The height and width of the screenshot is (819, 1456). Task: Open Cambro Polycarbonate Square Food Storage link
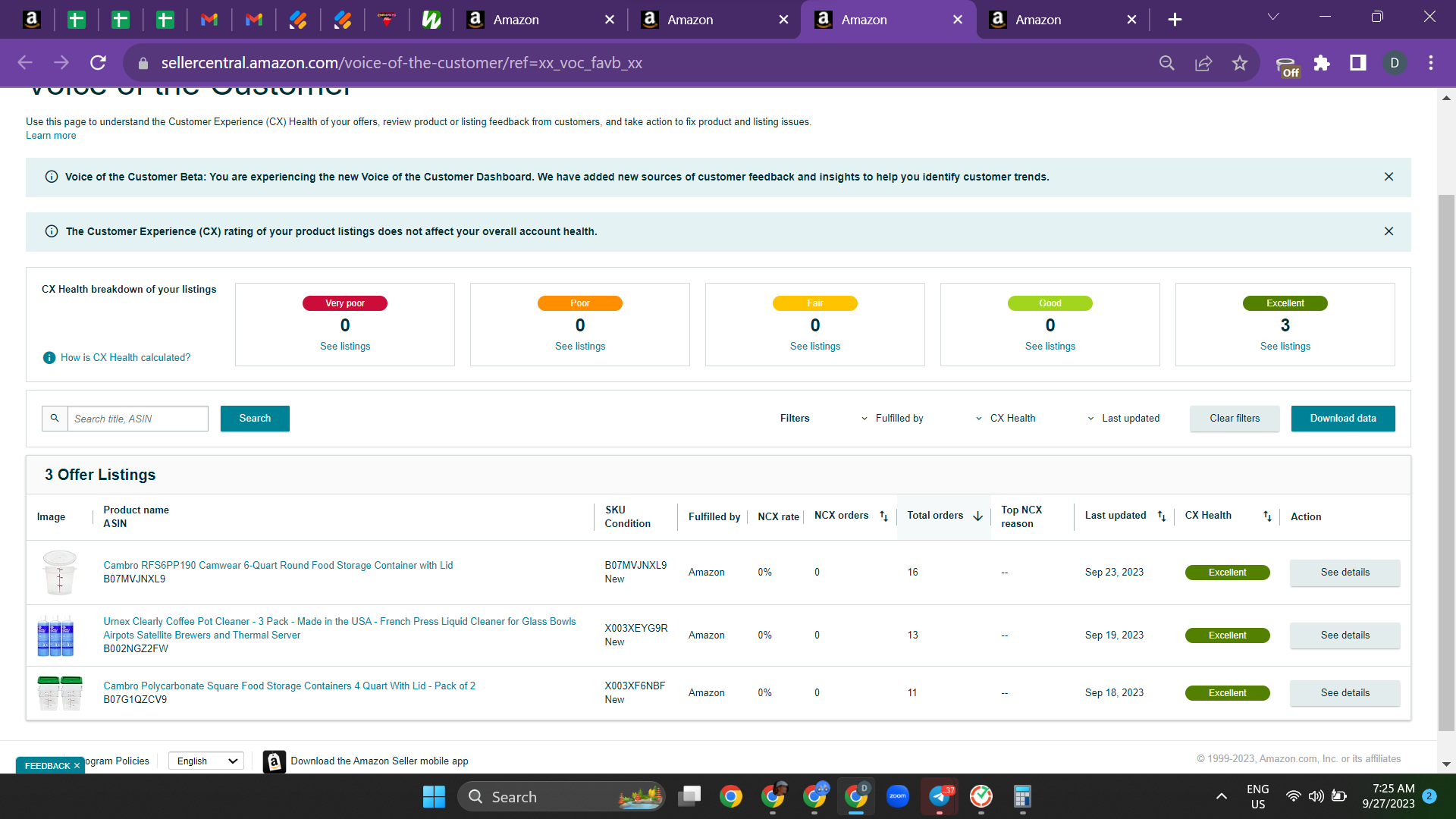290,686
